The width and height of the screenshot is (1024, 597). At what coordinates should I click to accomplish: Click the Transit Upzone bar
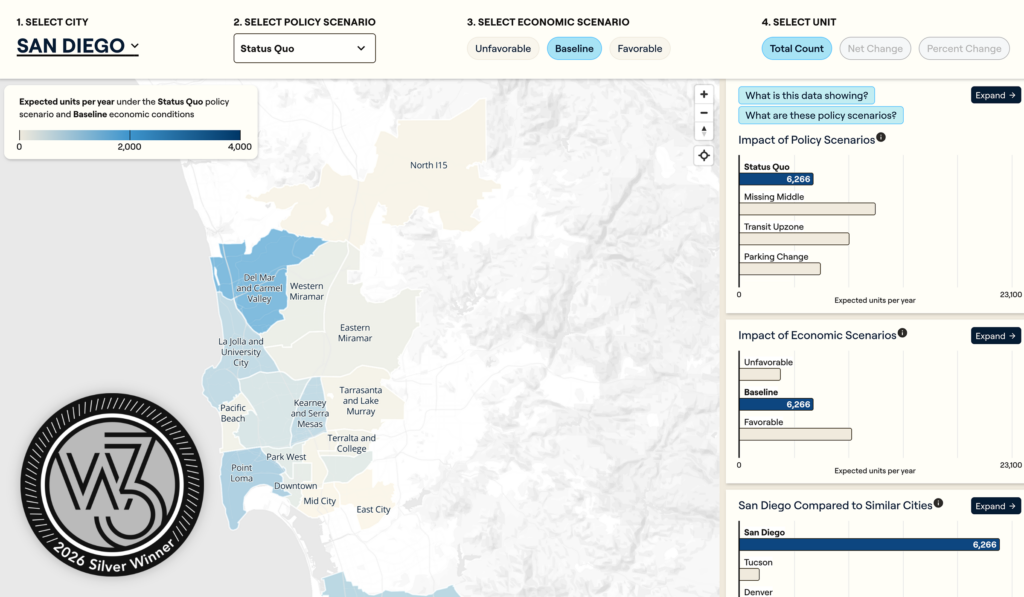[x=794, y=239]
